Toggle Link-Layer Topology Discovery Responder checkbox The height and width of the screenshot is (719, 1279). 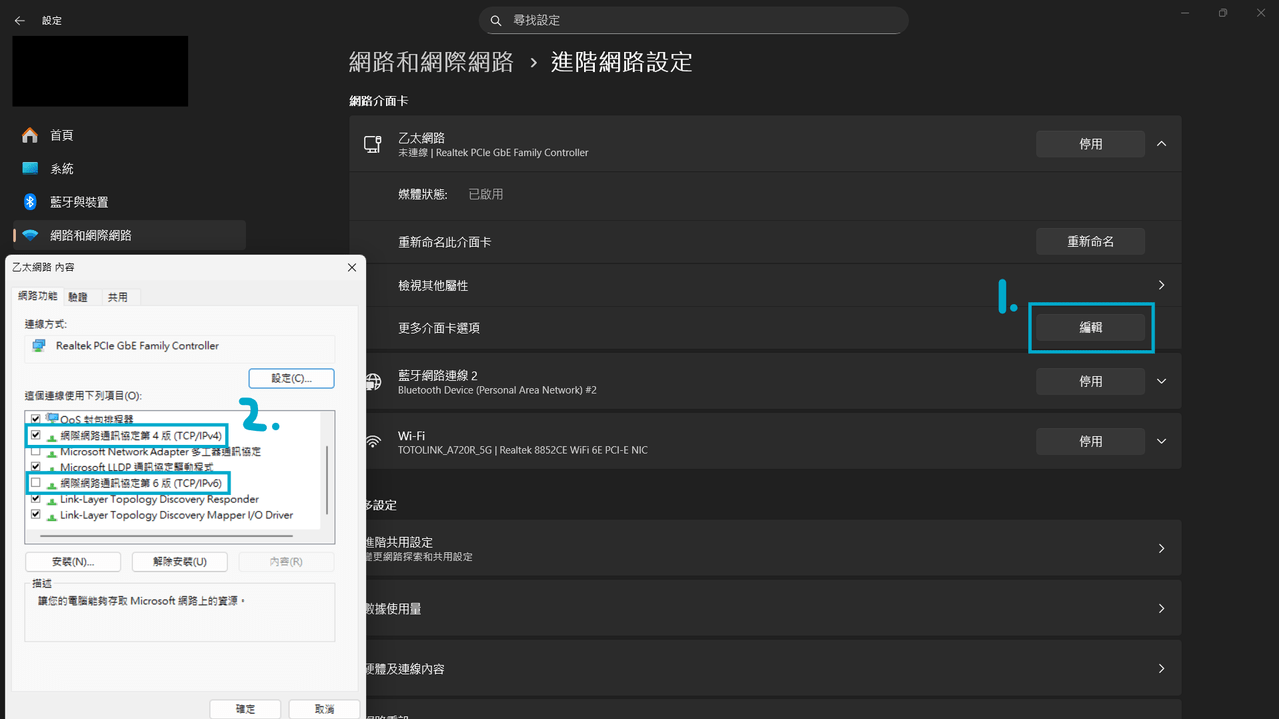(36, 499)
